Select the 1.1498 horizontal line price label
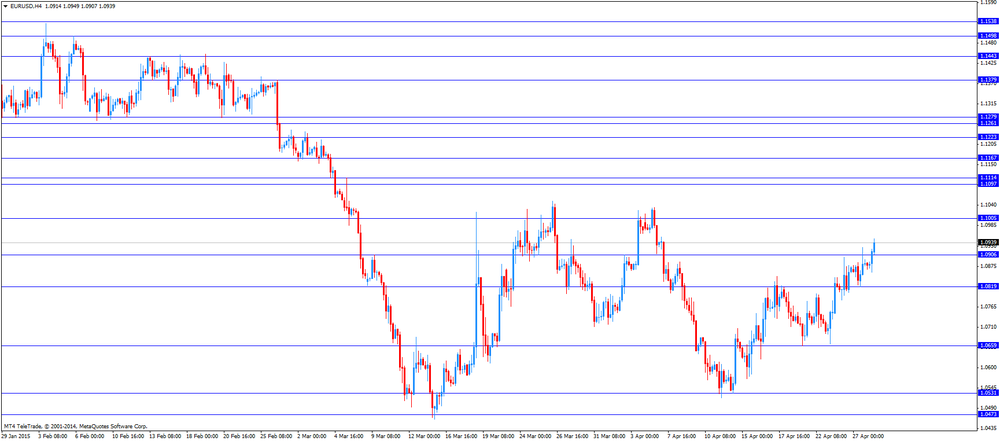 coord(988,36)
